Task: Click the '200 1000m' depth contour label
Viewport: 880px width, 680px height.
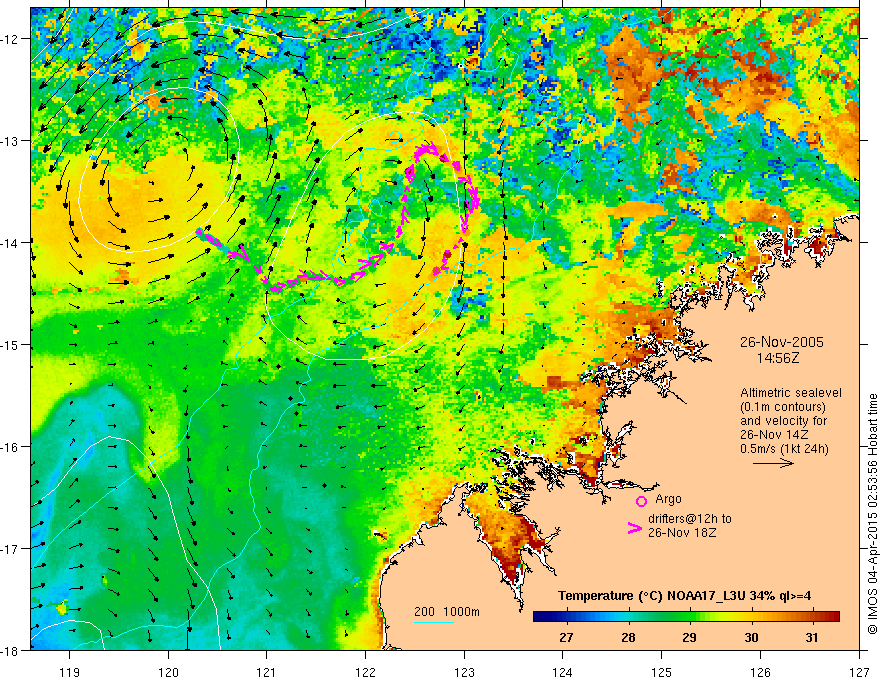Action: click(x=447, y=612)
